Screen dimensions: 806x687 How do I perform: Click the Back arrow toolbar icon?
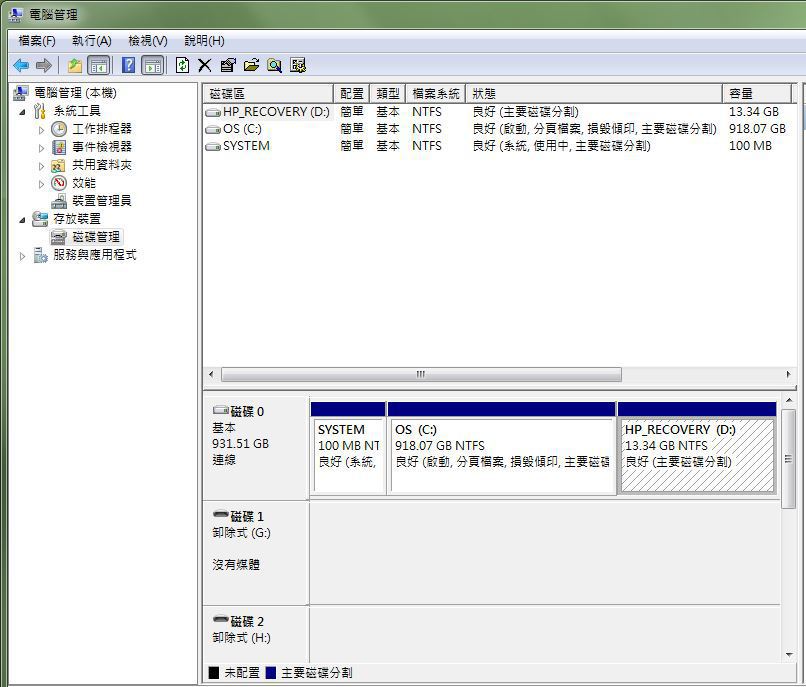[21, 65]
